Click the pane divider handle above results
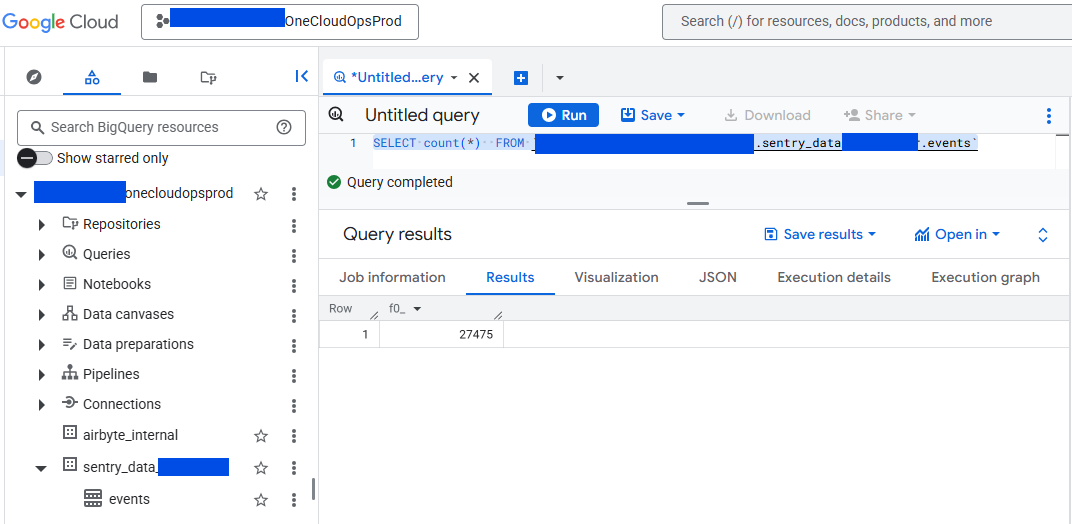This screenshot has height=524, width=1072. pos(698,203)
